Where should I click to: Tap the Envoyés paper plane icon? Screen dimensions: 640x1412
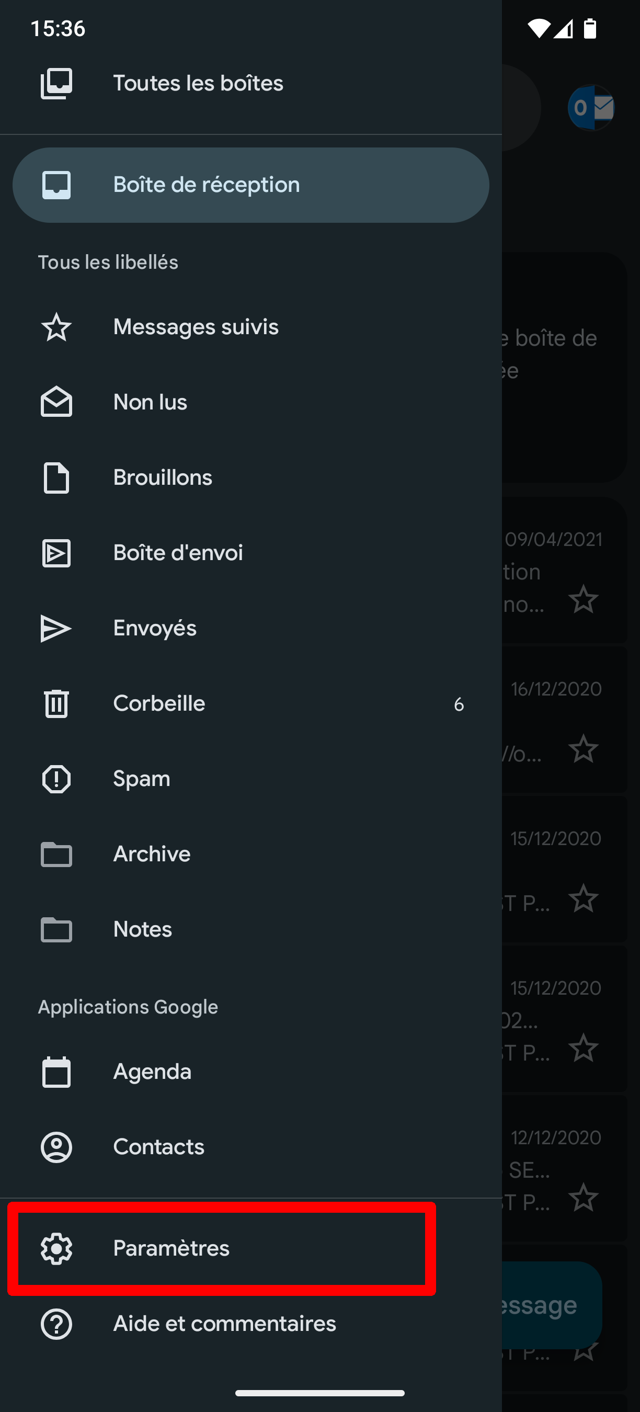click(x=56, y=628)
